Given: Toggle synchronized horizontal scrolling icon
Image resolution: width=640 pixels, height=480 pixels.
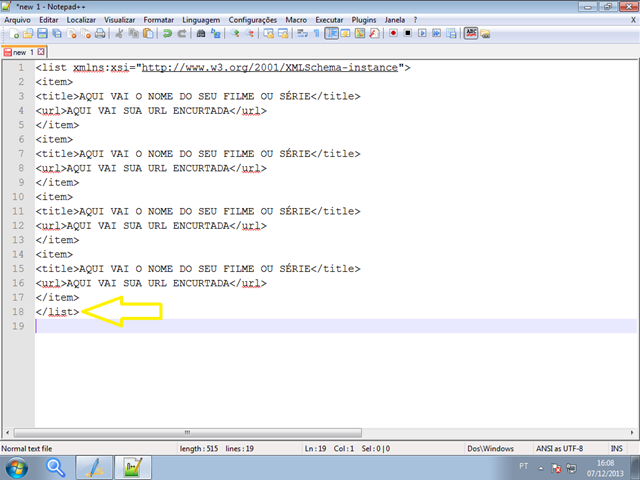Looking at the screenshot, I should pos(283,33).
